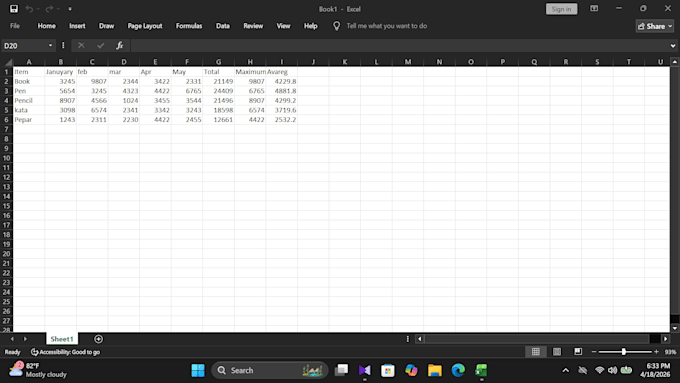
Task: Click vertical scrollbar up arrow
Action: (x=675, y=62)
